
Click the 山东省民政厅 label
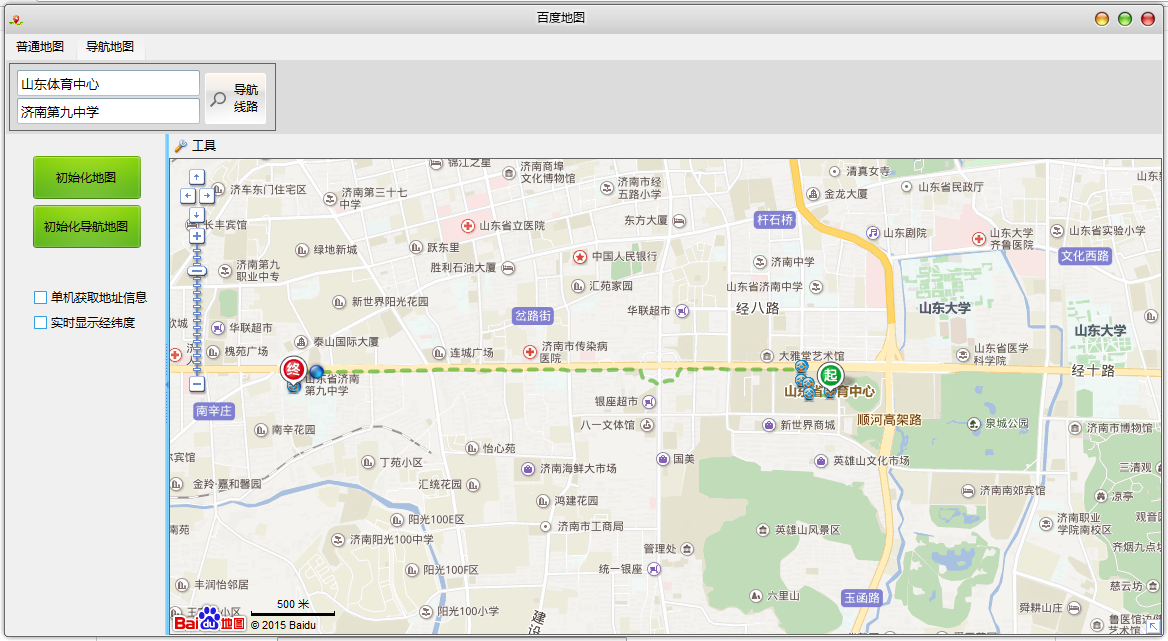950,187
